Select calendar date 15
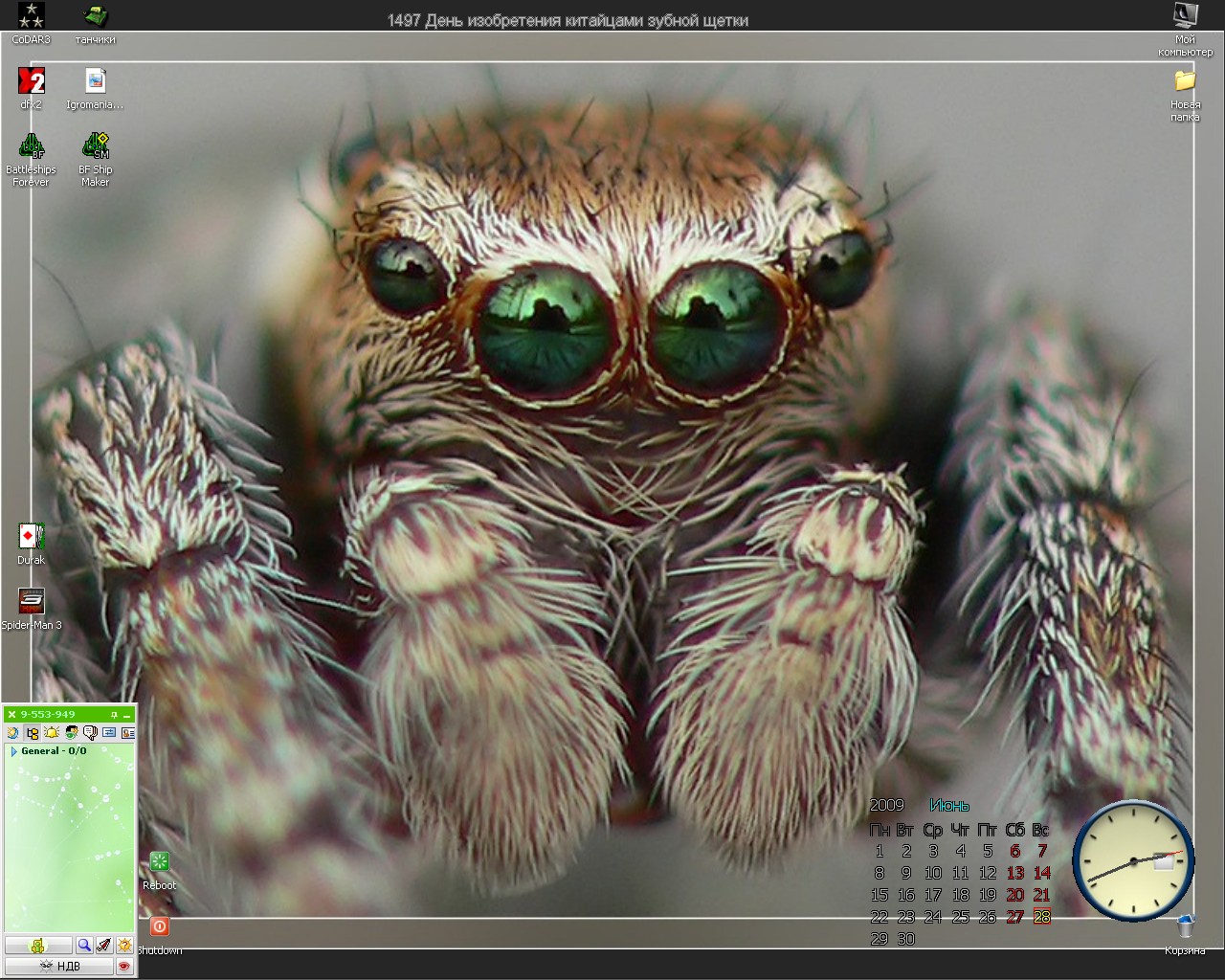1225x980 pixels. point(880,895)
